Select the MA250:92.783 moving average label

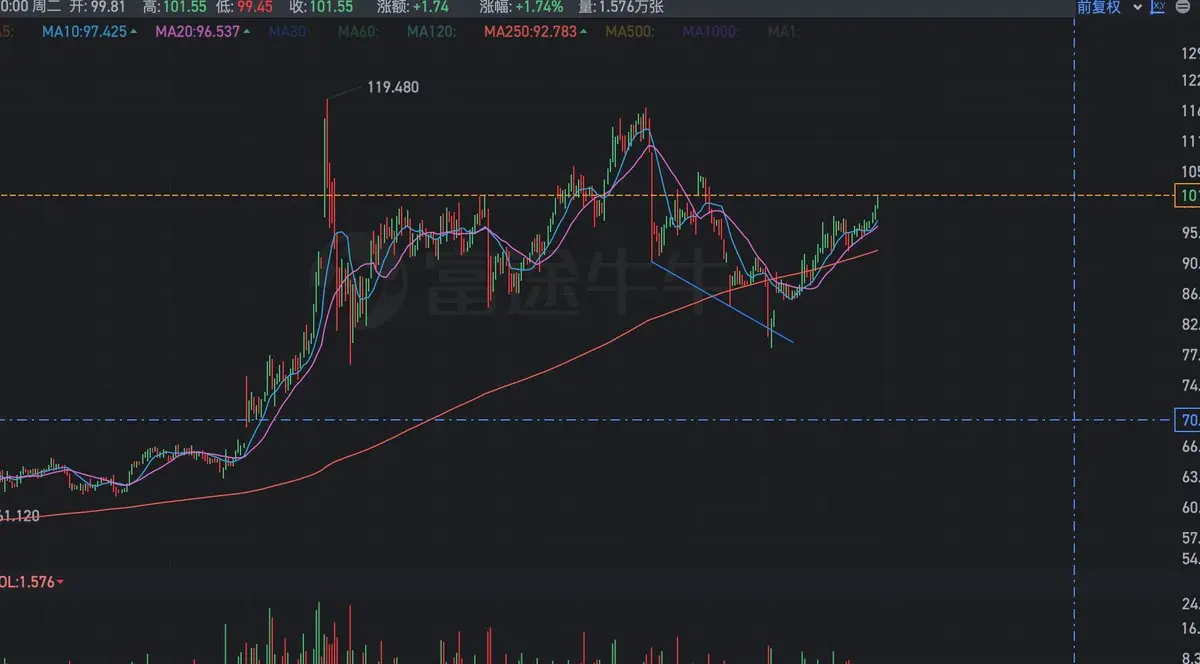[x=536, y=31]
